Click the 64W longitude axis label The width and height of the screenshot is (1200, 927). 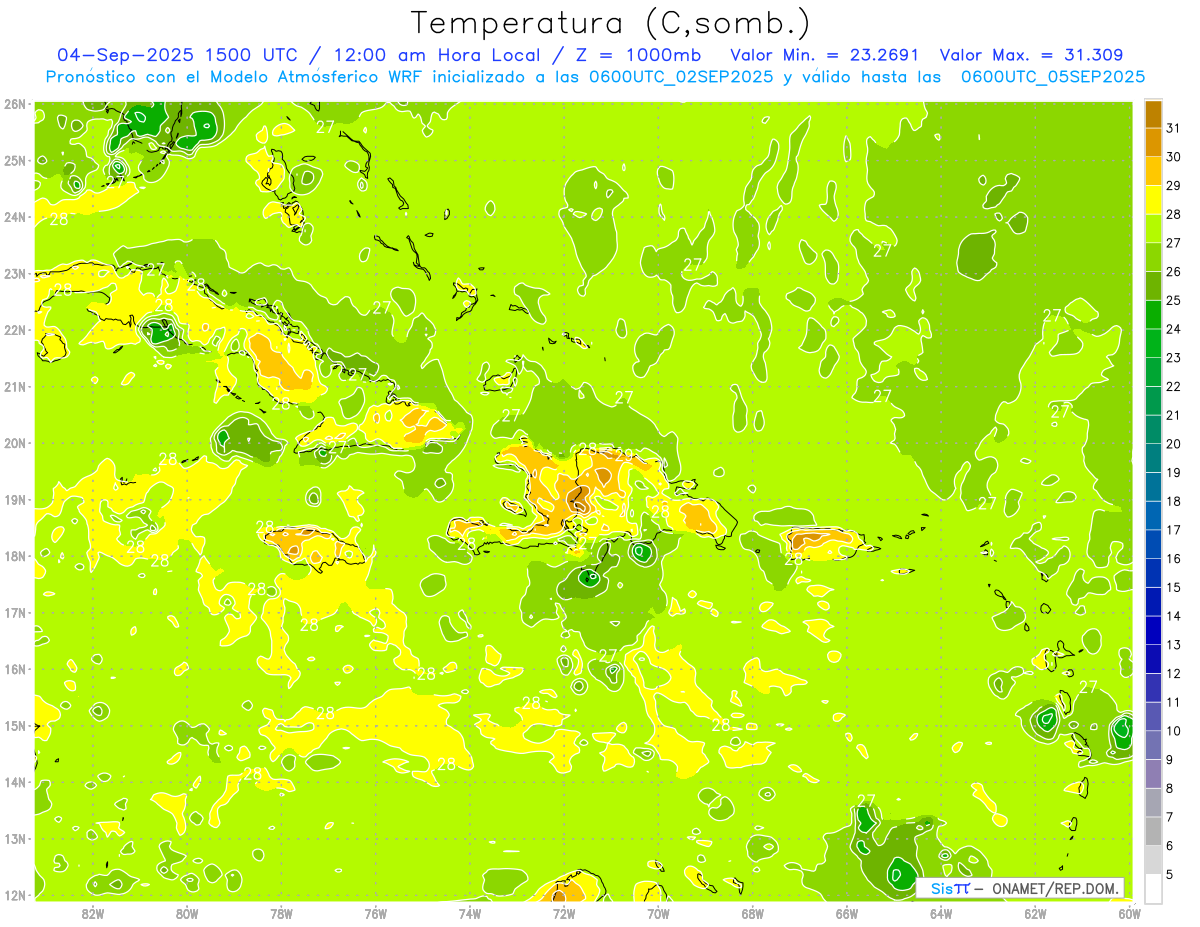tap(941, 913)
